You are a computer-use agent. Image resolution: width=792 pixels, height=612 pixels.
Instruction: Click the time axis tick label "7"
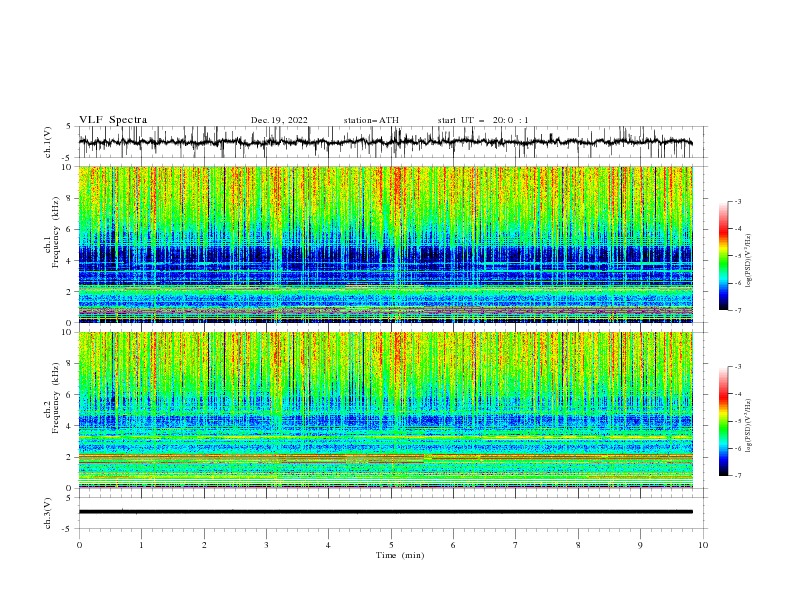tap(516, 545)
